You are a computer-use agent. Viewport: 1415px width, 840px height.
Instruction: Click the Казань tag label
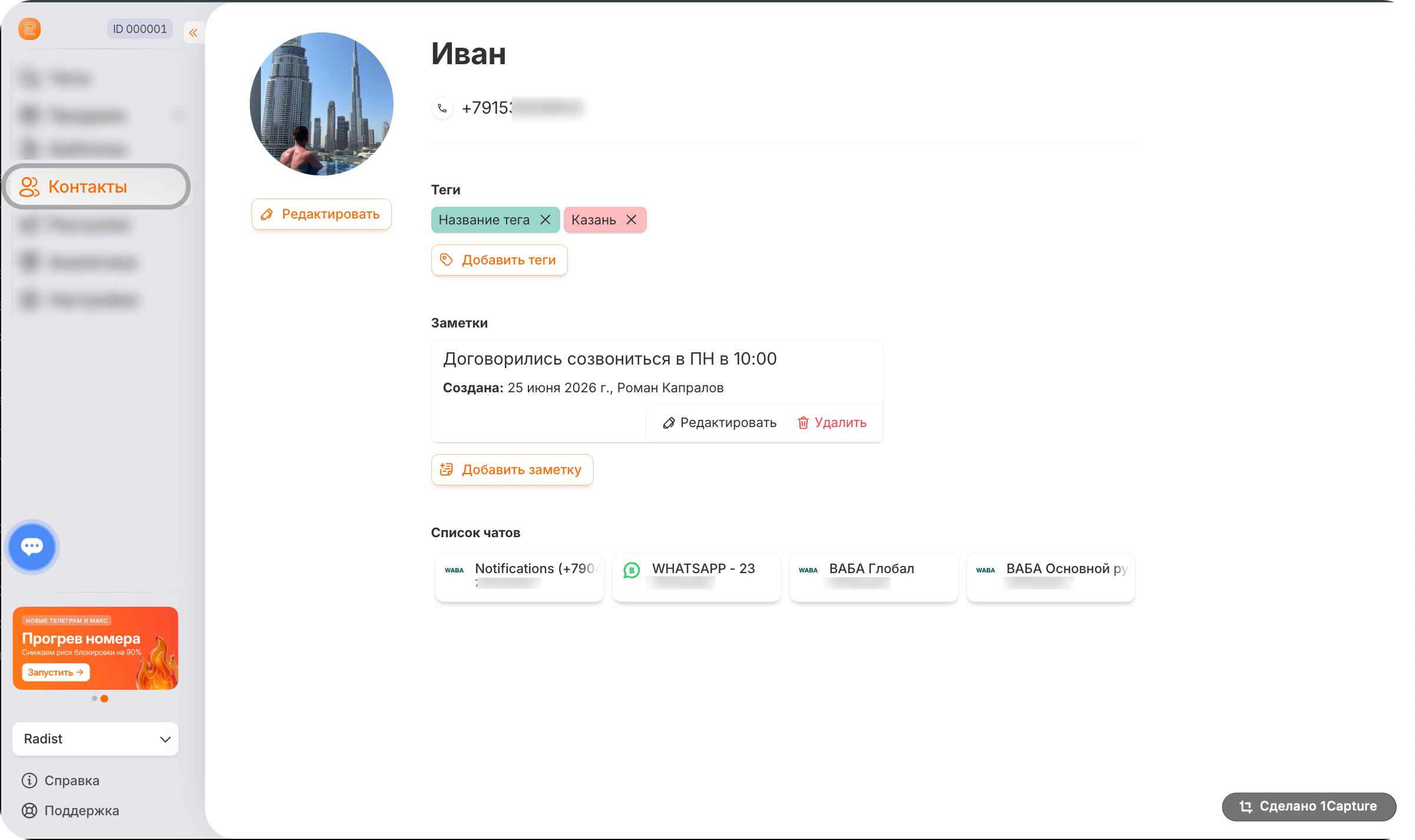point(594,220)
